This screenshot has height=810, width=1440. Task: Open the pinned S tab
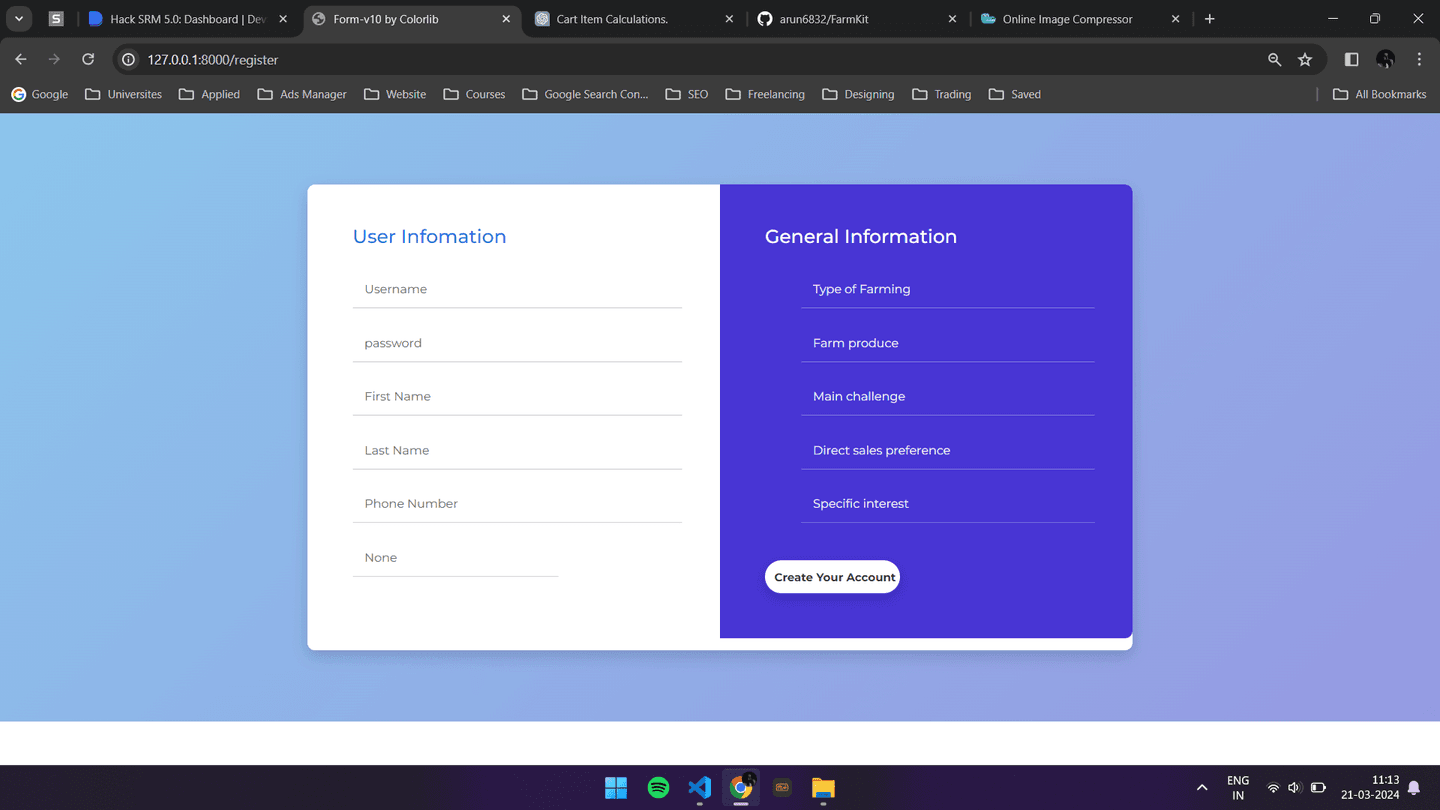point(56,19)
